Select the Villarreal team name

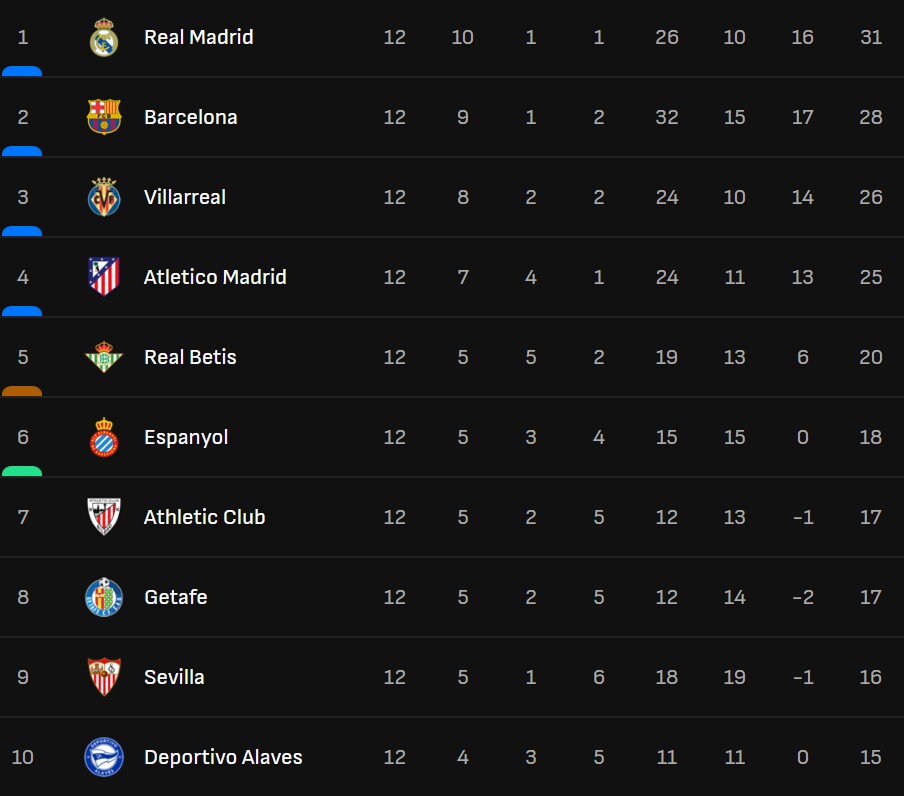tap(184, 197)
